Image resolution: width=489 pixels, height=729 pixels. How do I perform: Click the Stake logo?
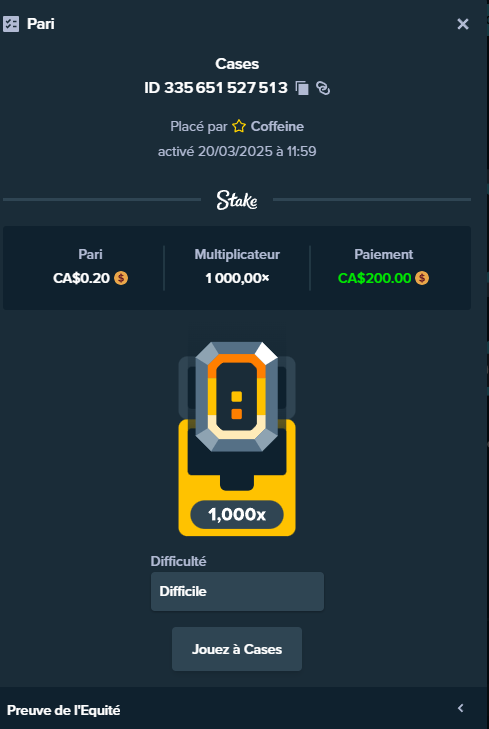(x=237, y=200)
